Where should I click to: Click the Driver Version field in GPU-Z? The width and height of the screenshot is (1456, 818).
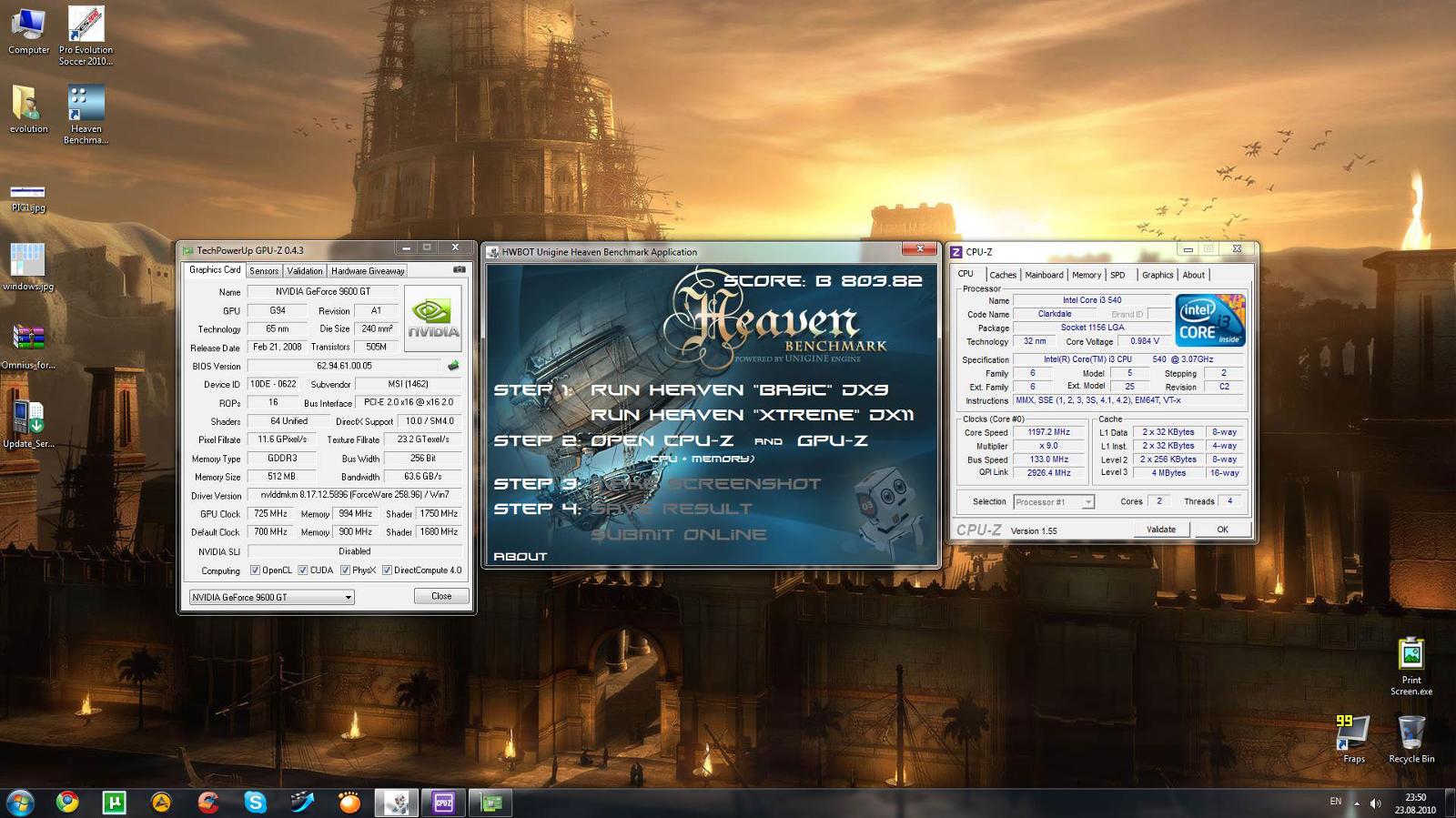pos(355,496)
